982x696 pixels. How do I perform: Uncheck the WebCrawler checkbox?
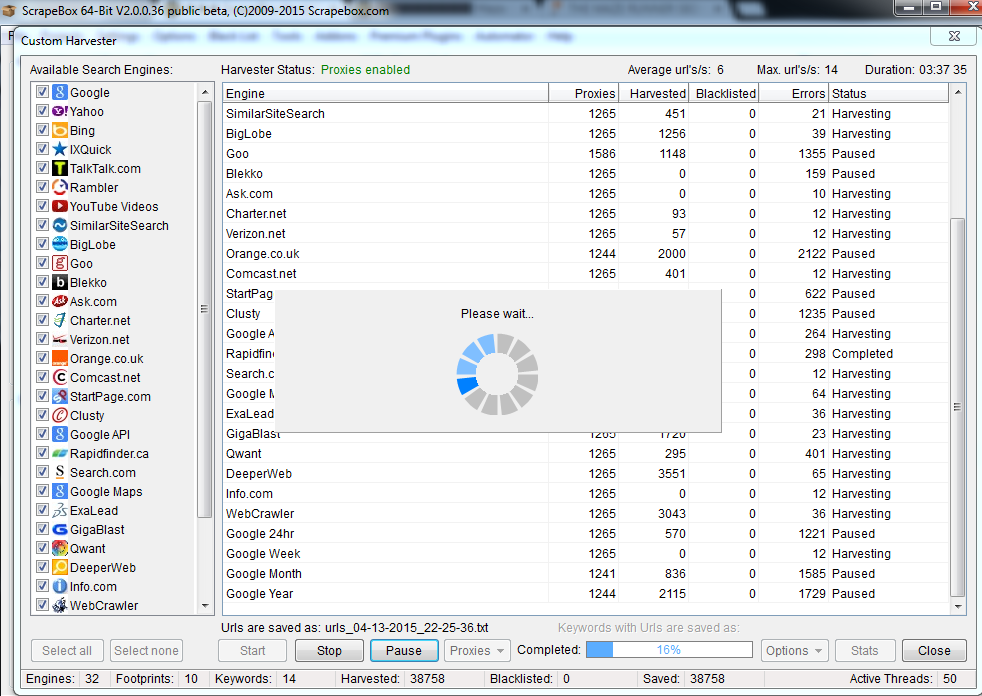click(x=42, y=605)
